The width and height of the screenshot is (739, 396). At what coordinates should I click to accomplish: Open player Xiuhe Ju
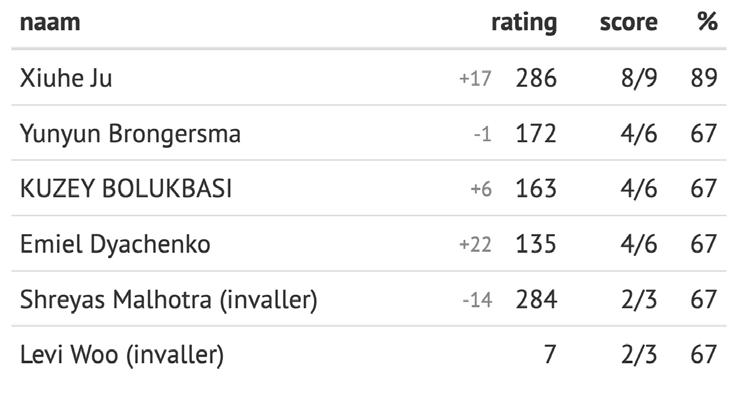pos(66,78)
